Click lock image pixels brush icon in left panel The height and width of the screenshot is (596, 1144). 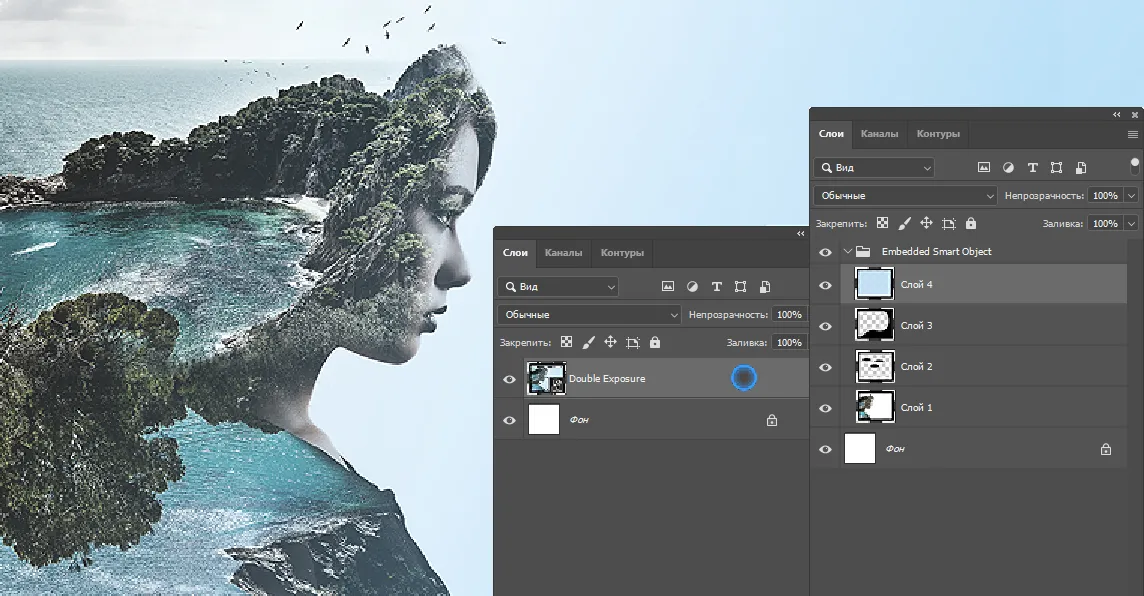(x=588, y=343)
